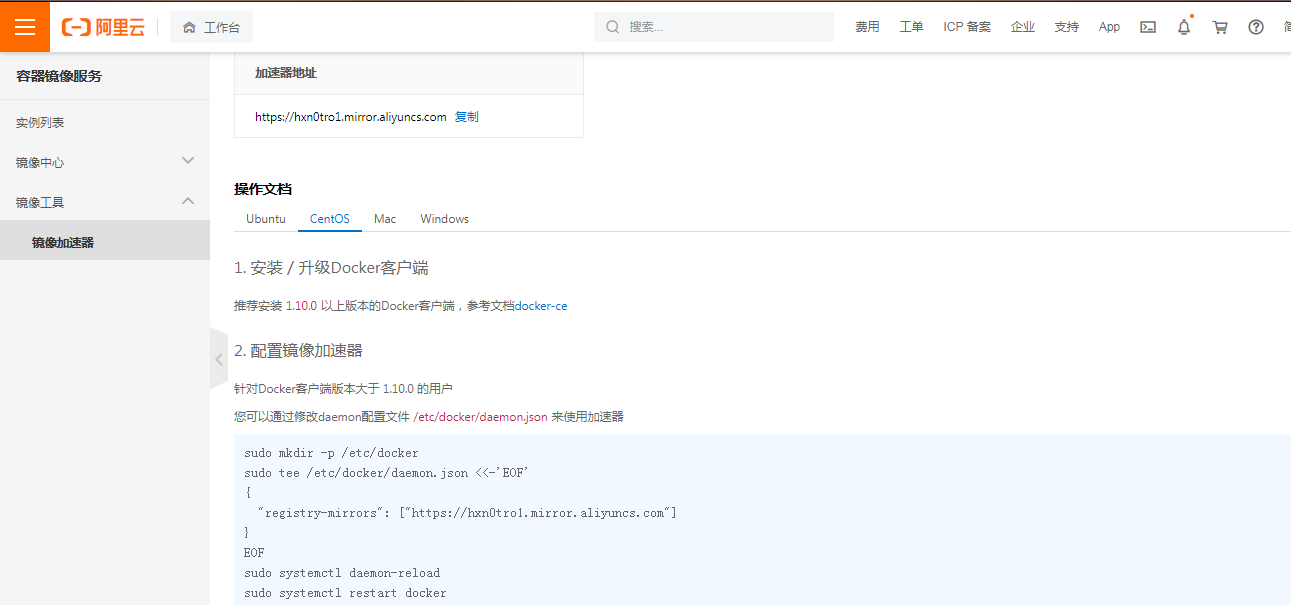Open 企业 in the top navigation
The width and height of the screenshot is (1291, 605).
click(1023, 27)
